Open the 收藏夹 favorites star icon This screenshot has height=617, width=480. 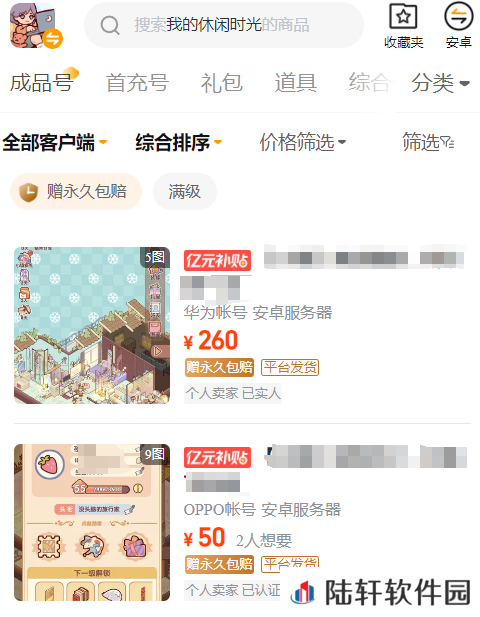[x=403, y=16]
